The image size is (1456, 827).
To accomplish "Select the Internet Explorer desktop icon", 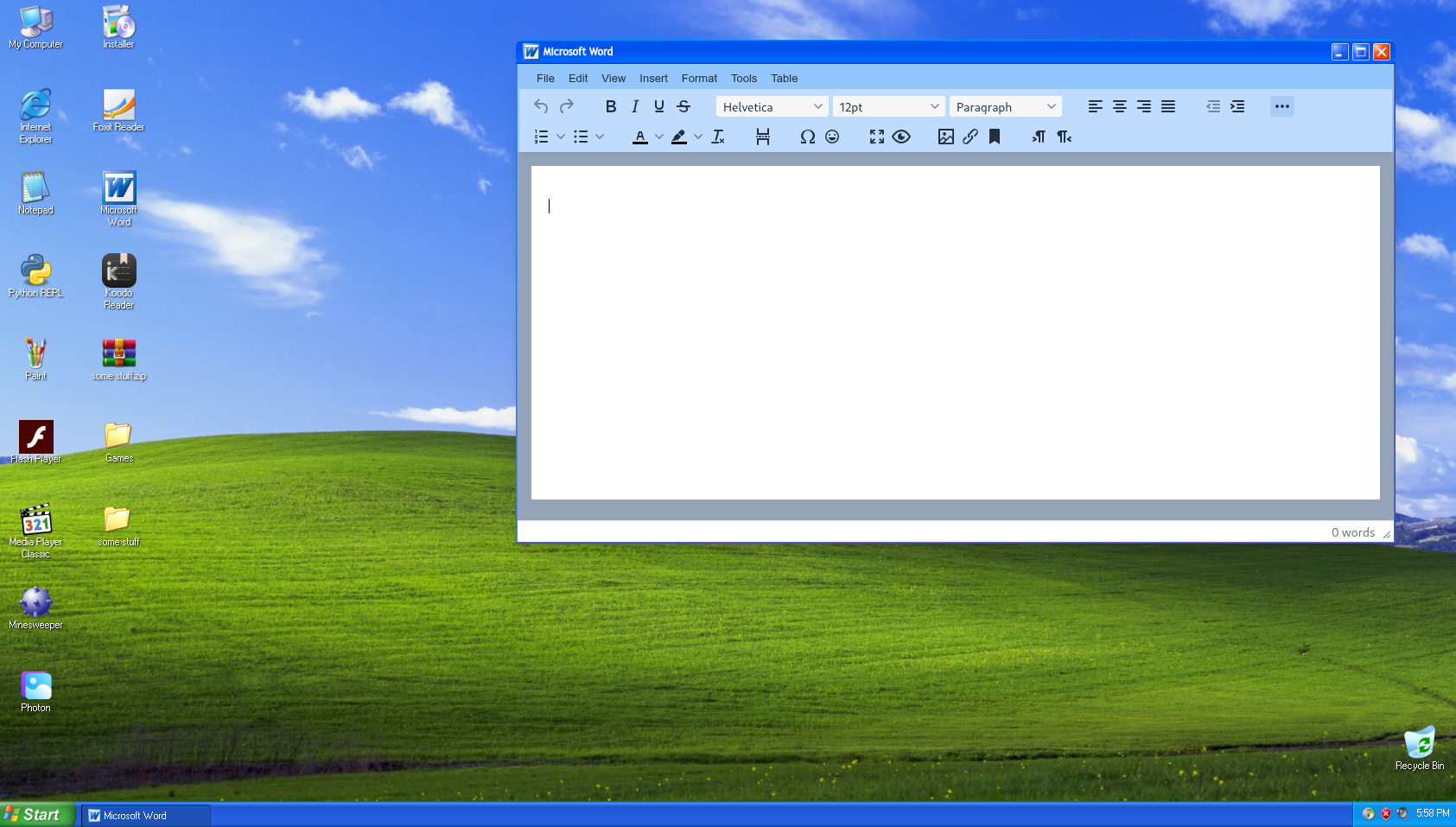I will (35, 116).
